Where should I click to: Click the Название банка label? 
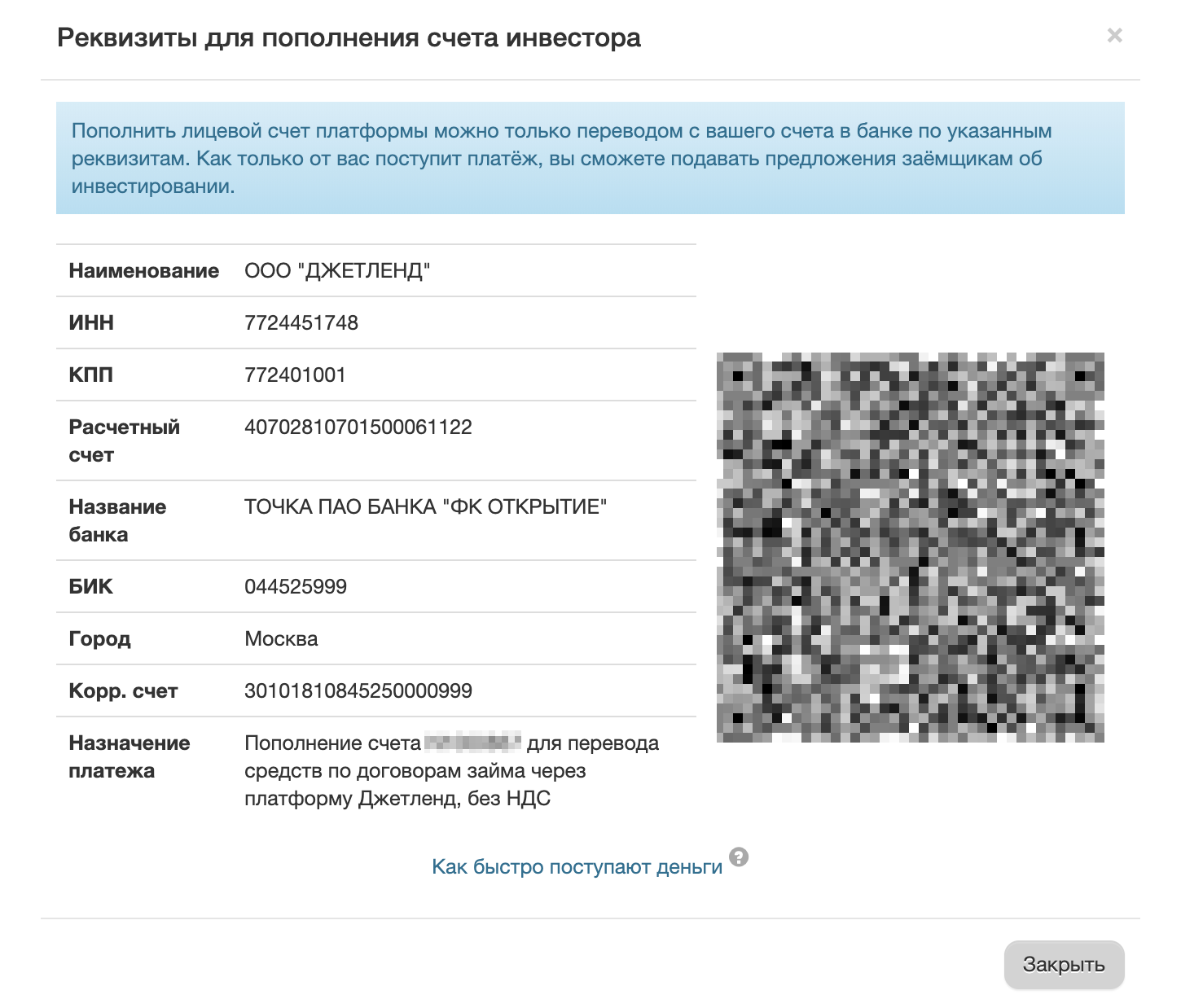(117, 520)
